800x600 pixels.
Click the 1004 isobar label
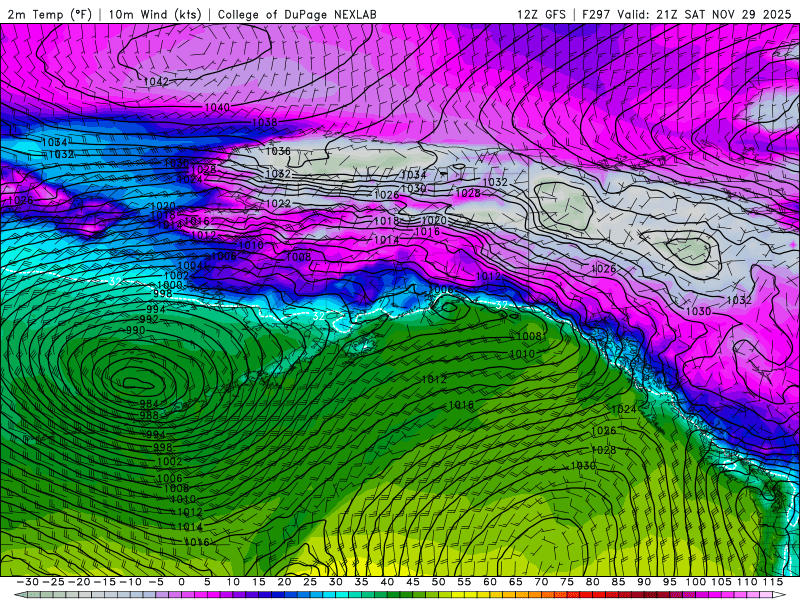pos(191,265)
